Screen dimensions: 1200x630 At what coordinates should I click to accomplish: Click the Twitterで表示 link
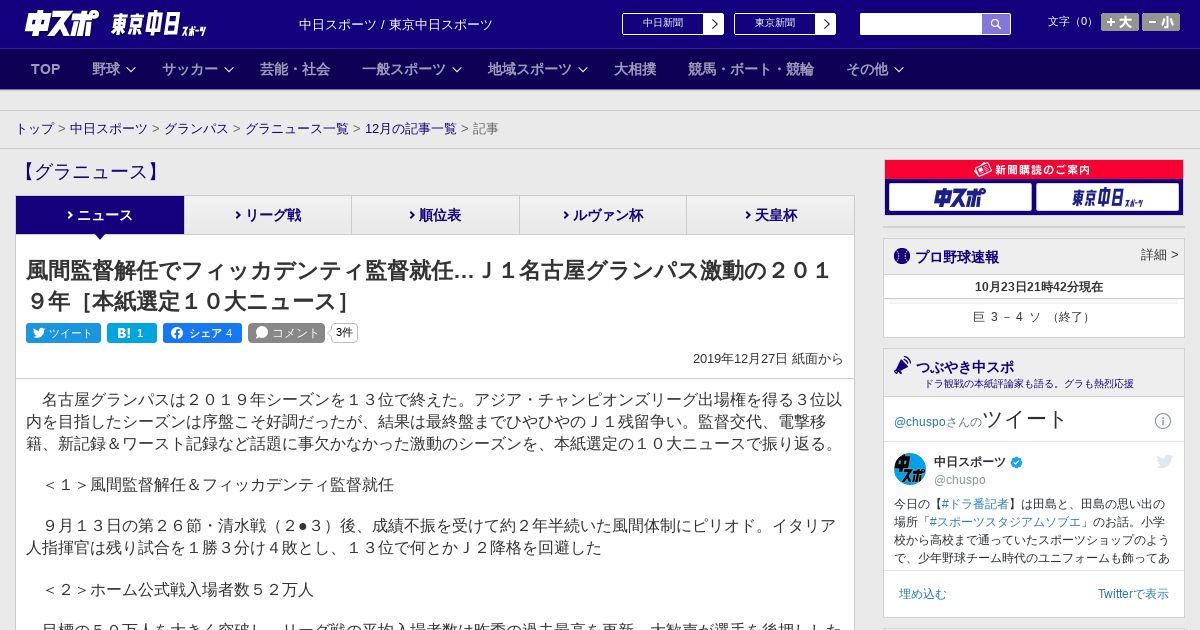pos(1133,594)
